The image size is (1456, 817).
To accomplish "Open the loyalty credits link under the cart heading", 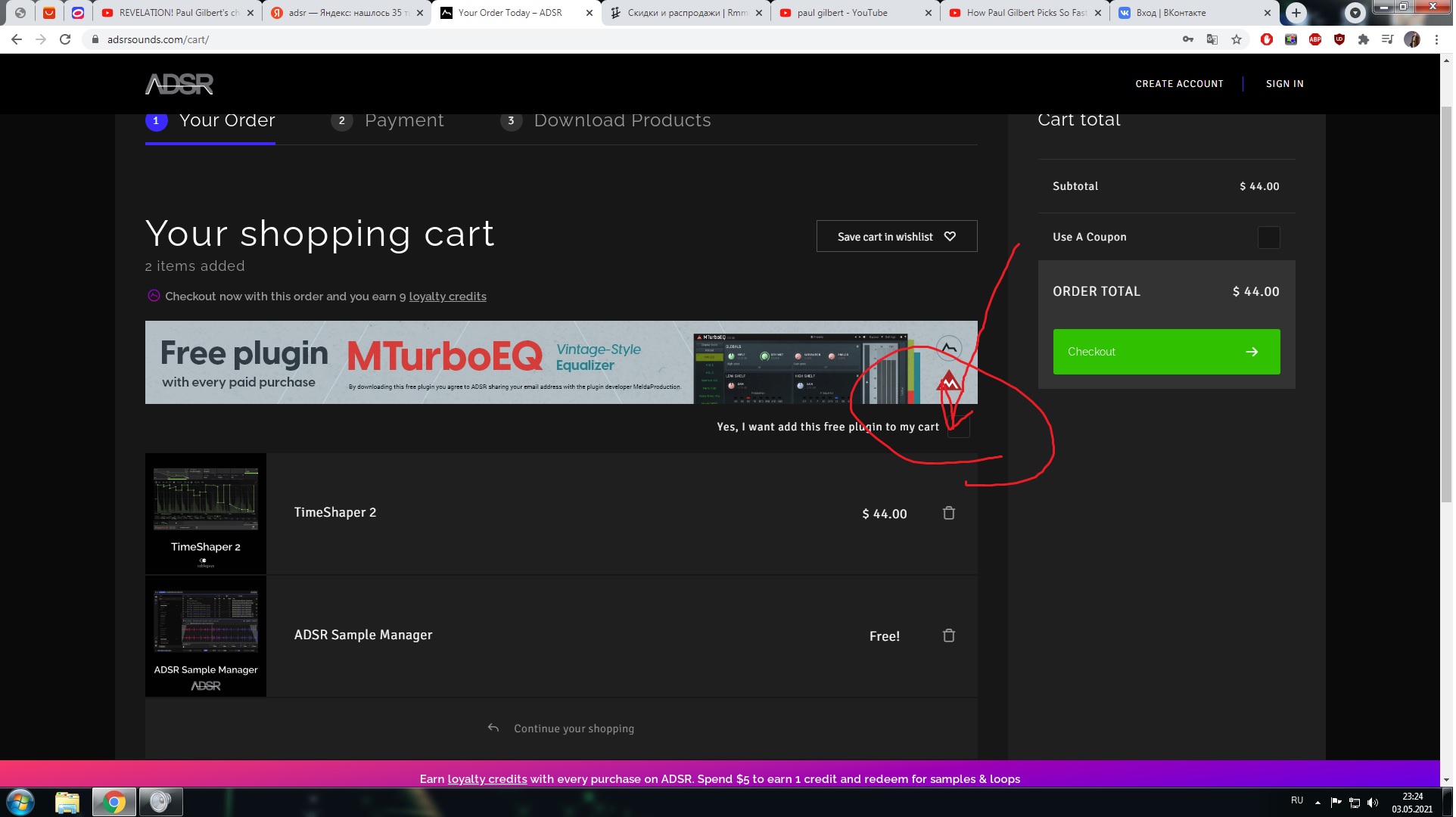I will 448,297.
